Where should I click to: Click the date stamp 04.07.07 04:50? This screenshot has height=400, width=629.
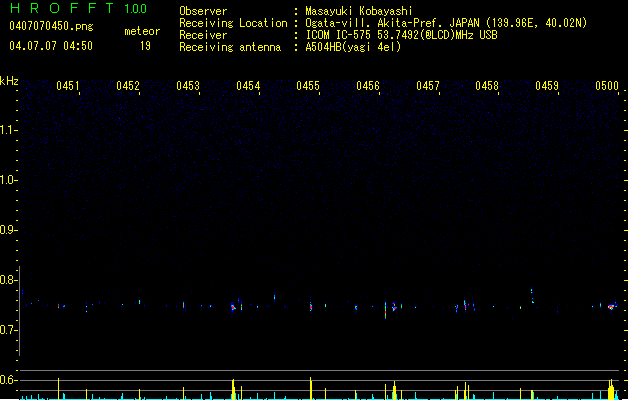pos(51,46)
